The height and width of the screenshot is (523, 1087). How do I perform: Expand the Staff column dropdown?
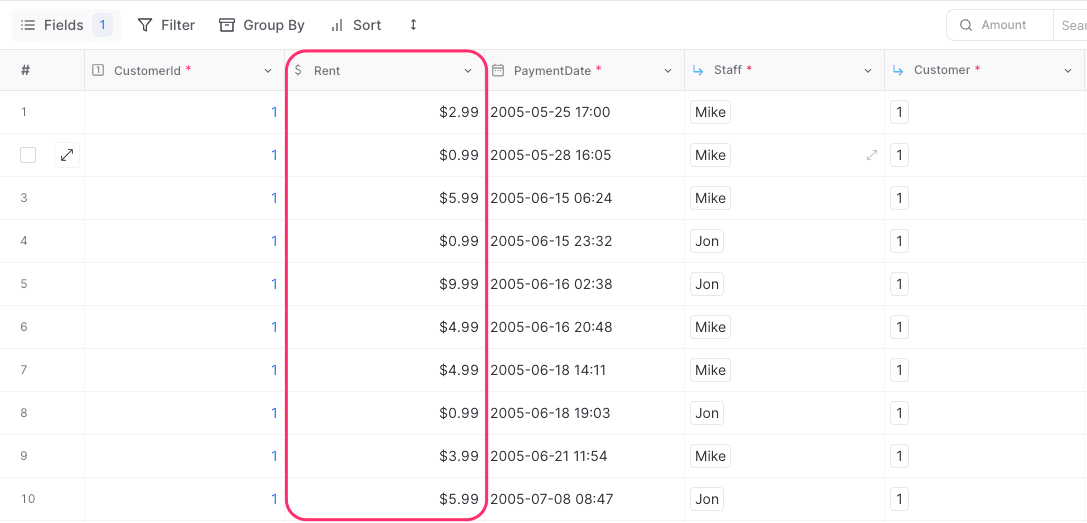click(867, 71)
